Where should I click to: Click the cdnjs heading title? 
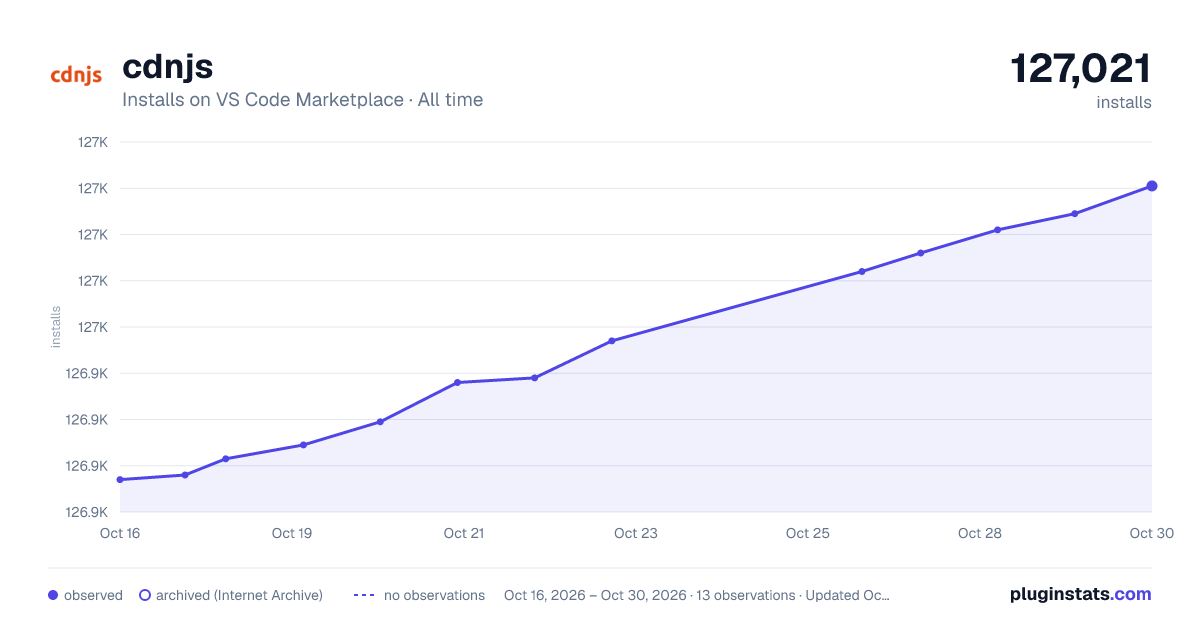[x=167, y=66]
